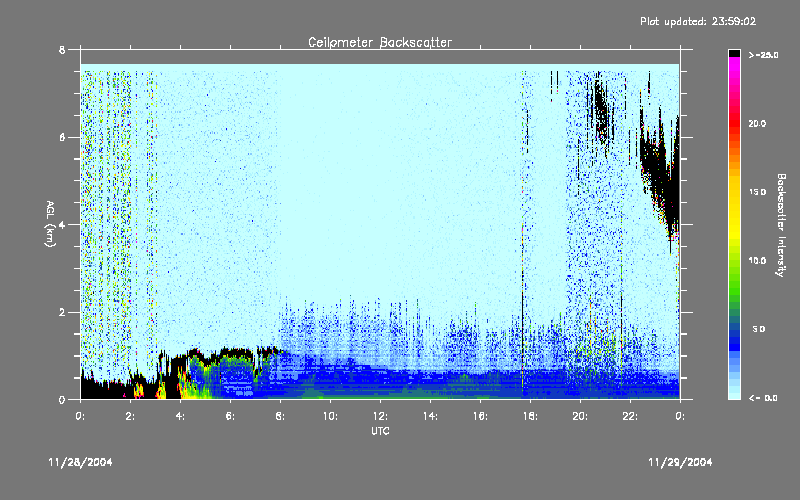Click the 'Plot updated: 23:59:02' timestamp

coord(698,21)
